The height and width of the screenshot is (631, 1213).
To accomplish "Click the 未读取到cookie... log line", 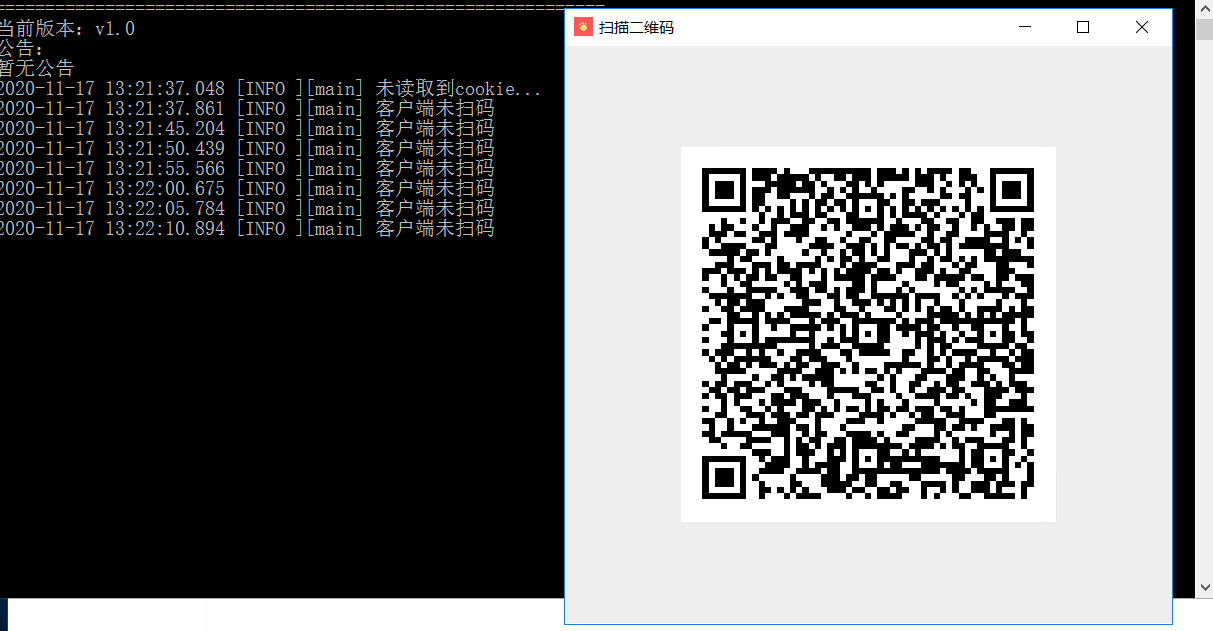I will 270,89.
